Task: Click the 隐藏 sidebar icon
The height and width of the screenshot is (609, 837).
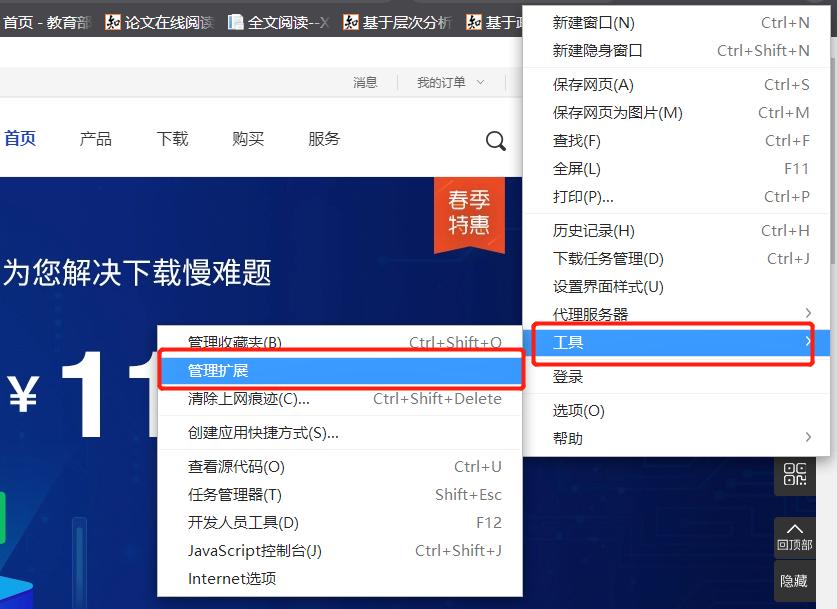Action: [x=795, y=581]
